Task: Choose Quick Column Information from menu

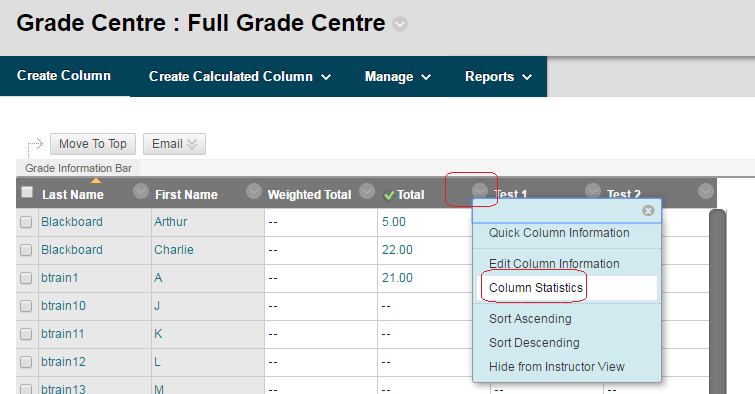Action: (x=559, y=233)
